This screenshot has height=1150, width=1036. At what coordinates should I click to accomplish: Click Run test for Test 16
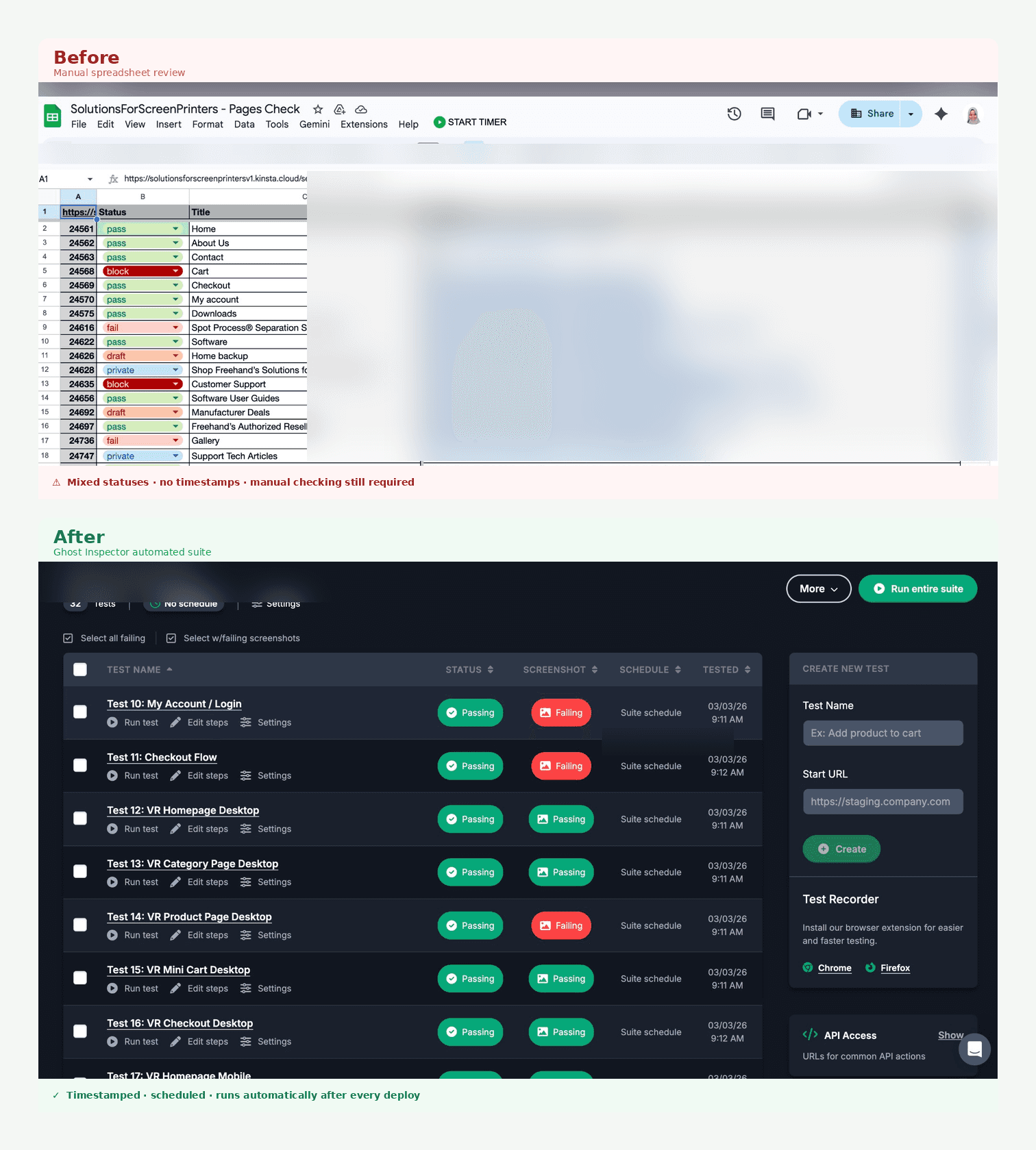coord(133,1042)
